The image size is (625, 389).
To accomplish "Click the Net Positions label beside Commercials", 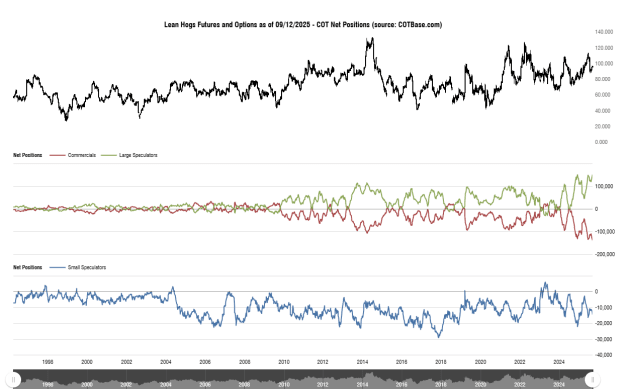I will click(28, 155).
